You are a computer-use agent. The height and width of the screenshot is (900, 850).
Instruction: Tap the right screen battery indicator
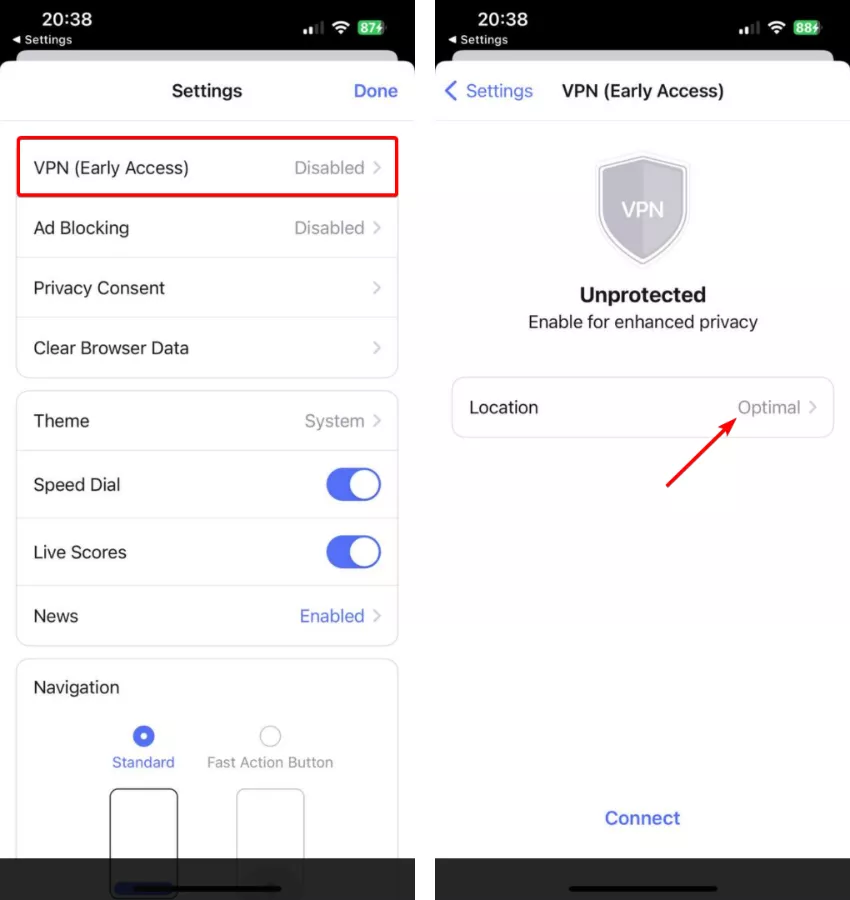coord(806,28)
